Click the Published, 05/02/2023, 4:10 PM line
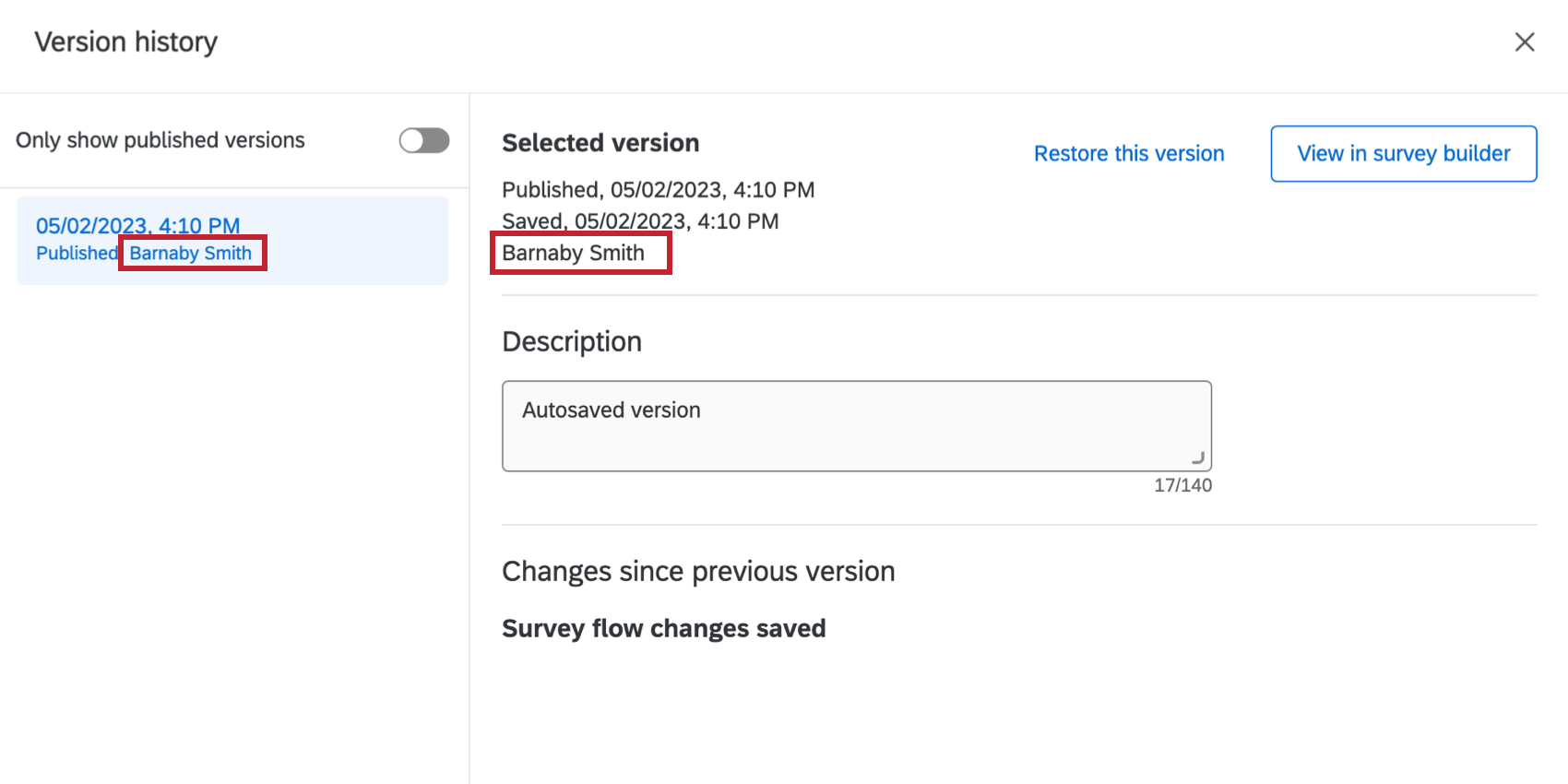Viewport: 1568px width, 784px height. click(658, 190)
